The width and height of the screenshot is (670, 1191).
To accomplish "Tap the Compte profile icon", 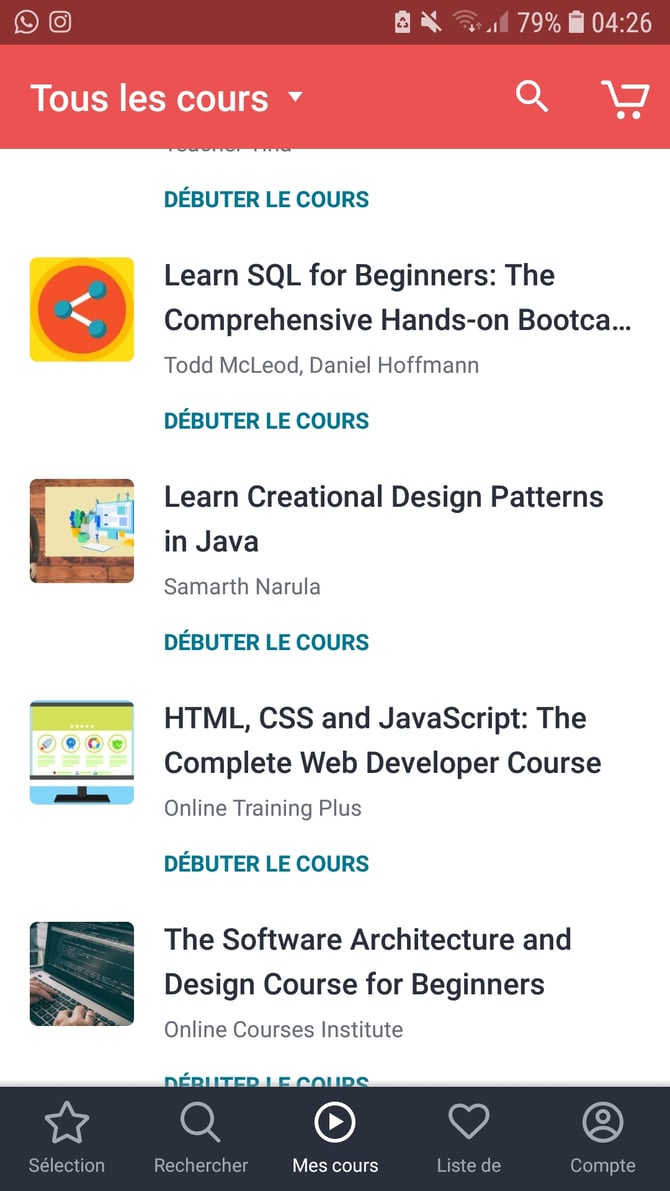I will [603, 1122].
